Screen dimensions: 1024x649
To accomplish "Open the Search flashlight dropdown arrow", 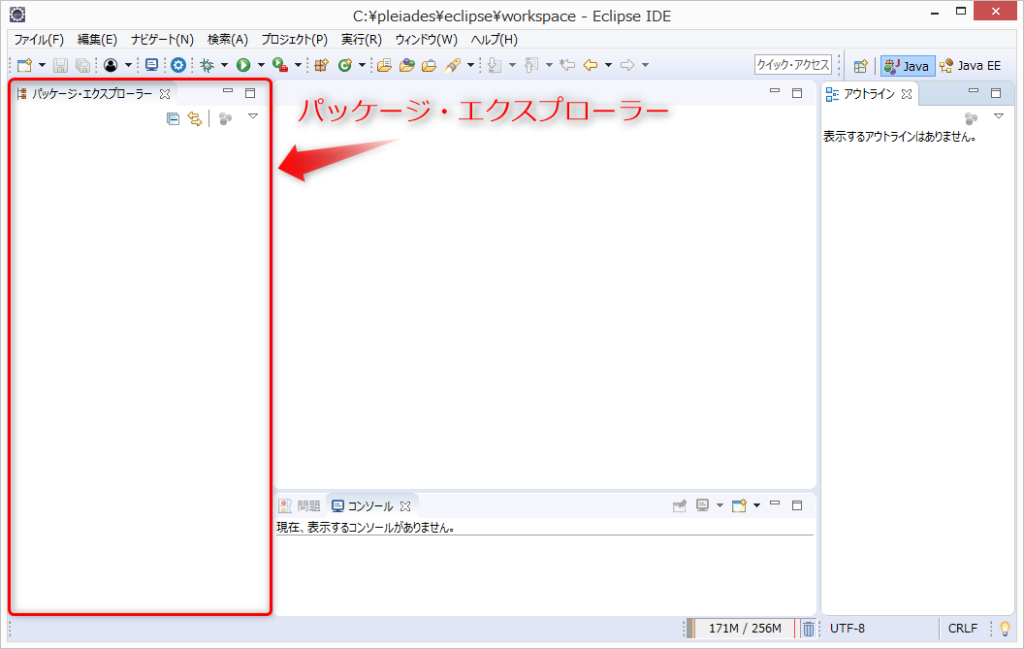I will [470, 65].
